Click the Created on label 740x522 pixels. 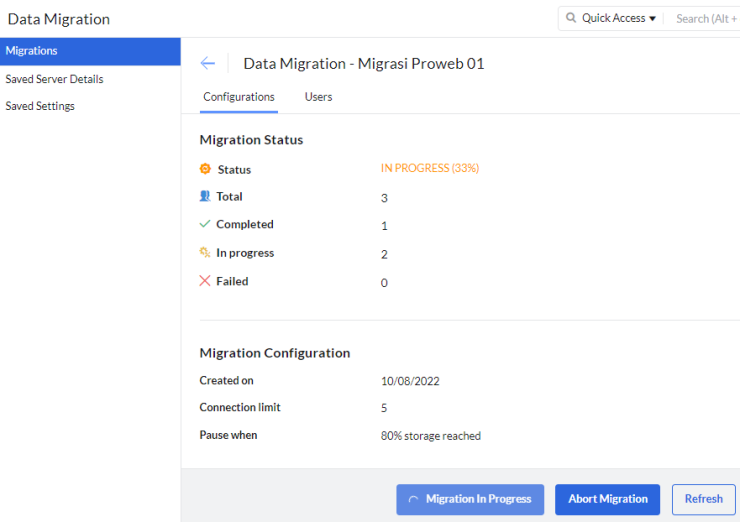227,380
